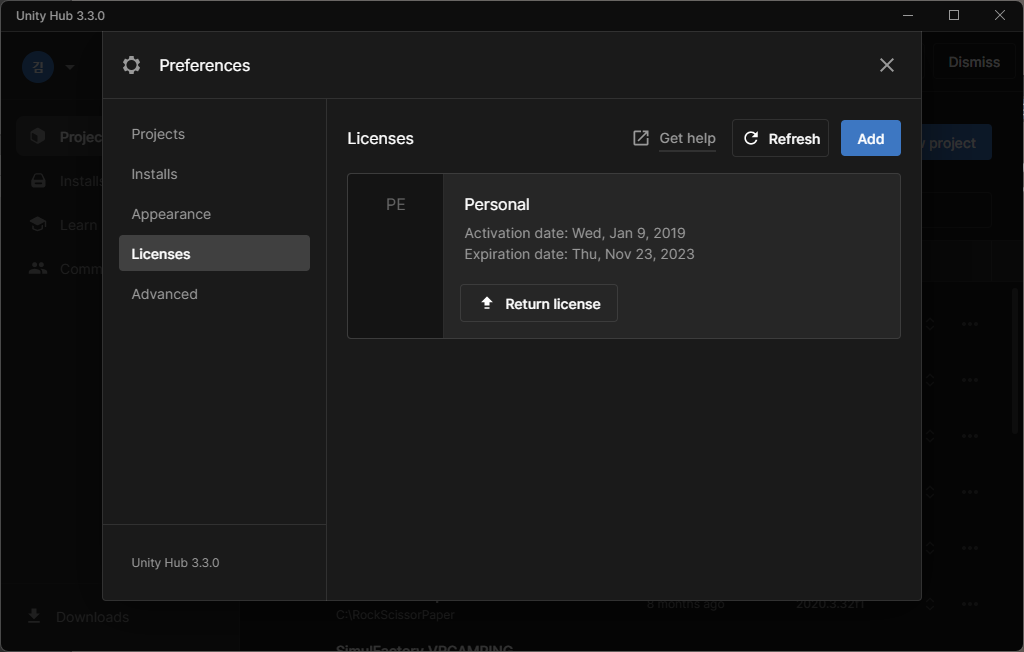Click the Preferences gear icon
The height and width of the screenshot is (652, 1024).
131,65
